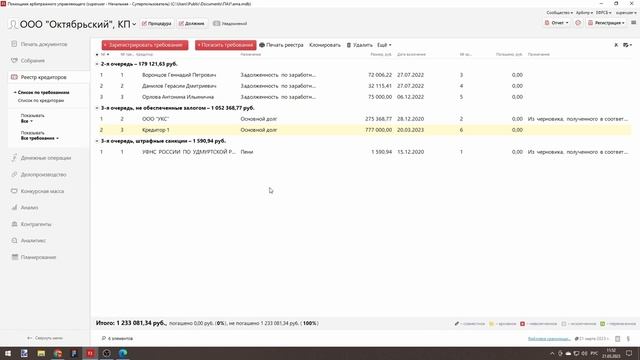Select the Данилов Герасим Дмитриевич row
This screenshot has height=360, width=640.
tap(363, 86)
